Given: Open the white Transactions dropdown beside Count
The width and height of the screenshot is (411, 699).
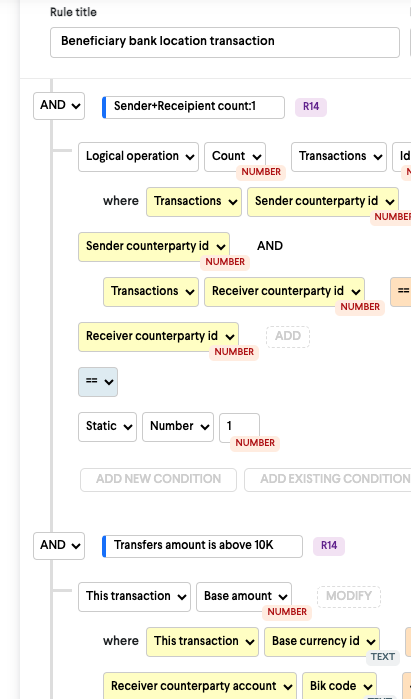Looking at the screenshot, I should coord(339,157).
